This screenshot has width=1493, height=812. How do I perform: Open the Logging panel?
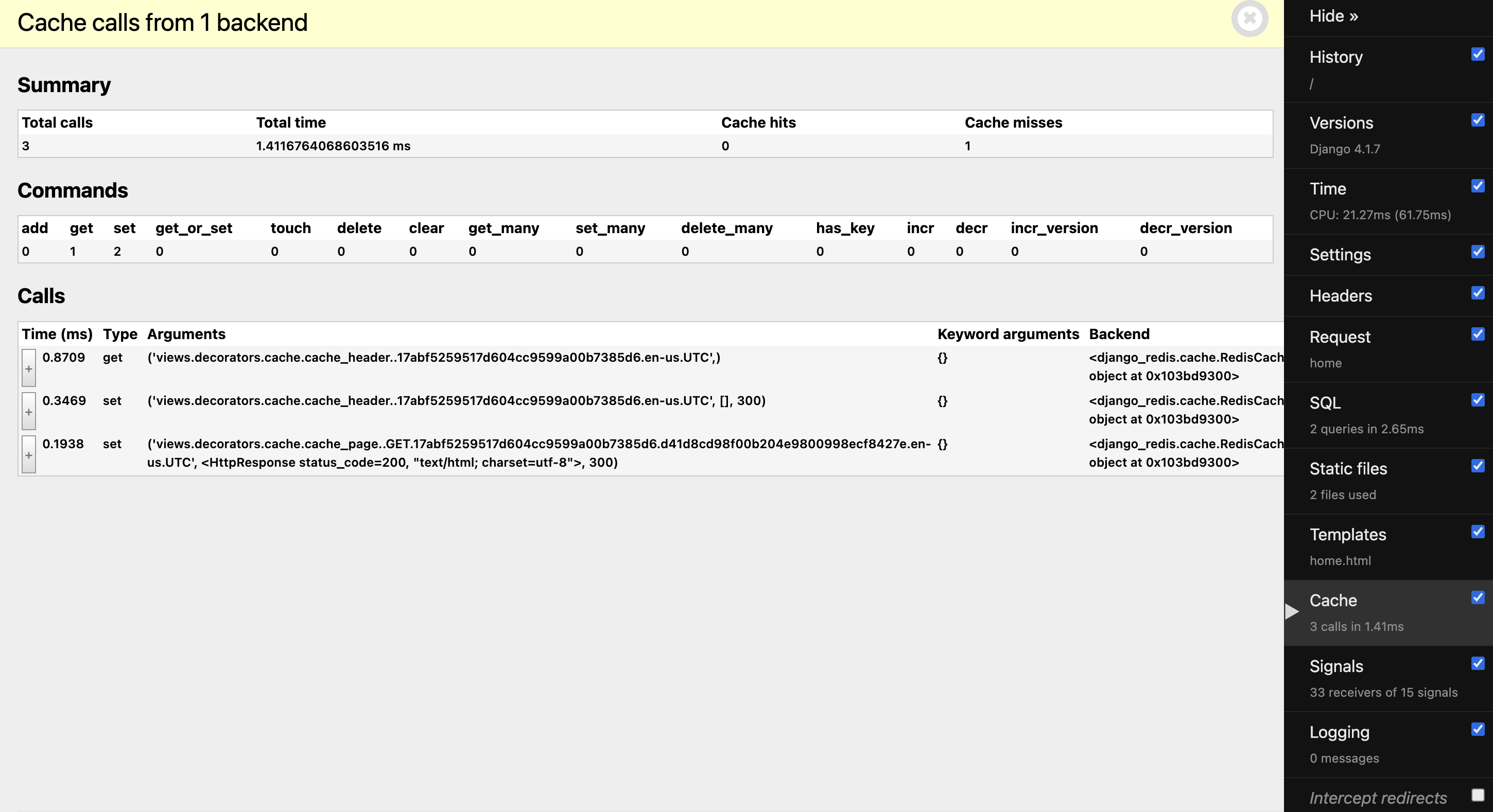(x=1339, y=732)
